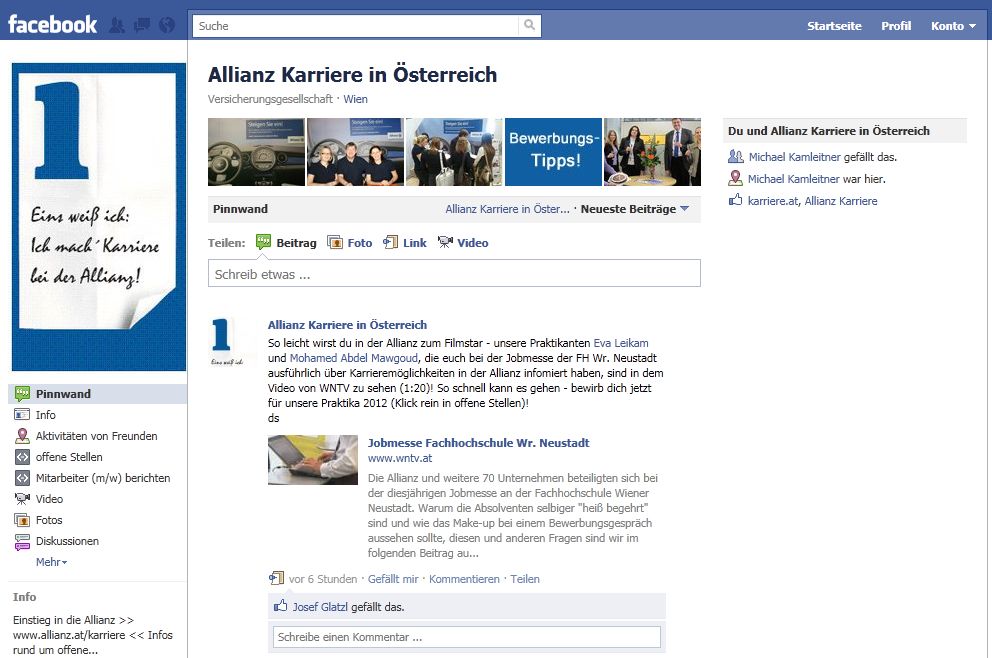Open the flowers group photo thumbnail
The width and height of the screenshot is (992, 658).
[x=652, y=152]
